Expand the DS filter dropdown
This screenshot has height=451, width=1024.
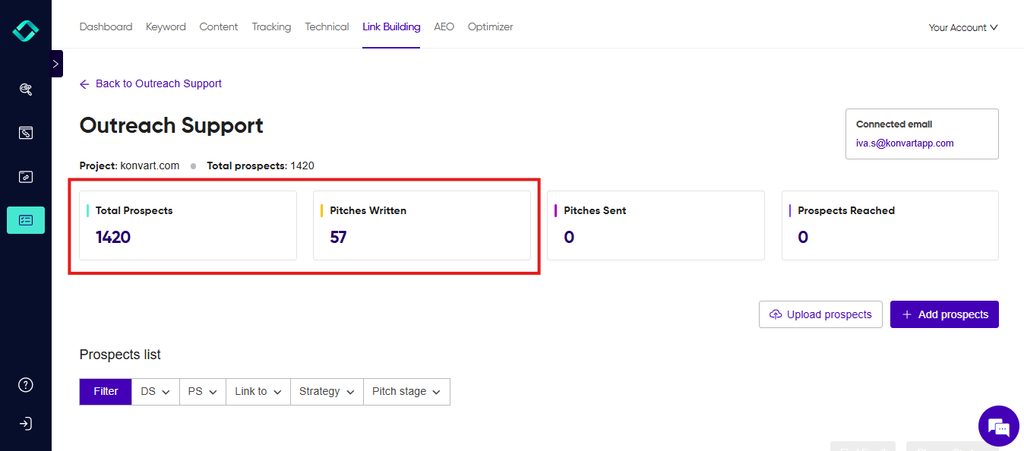point(155,392)
